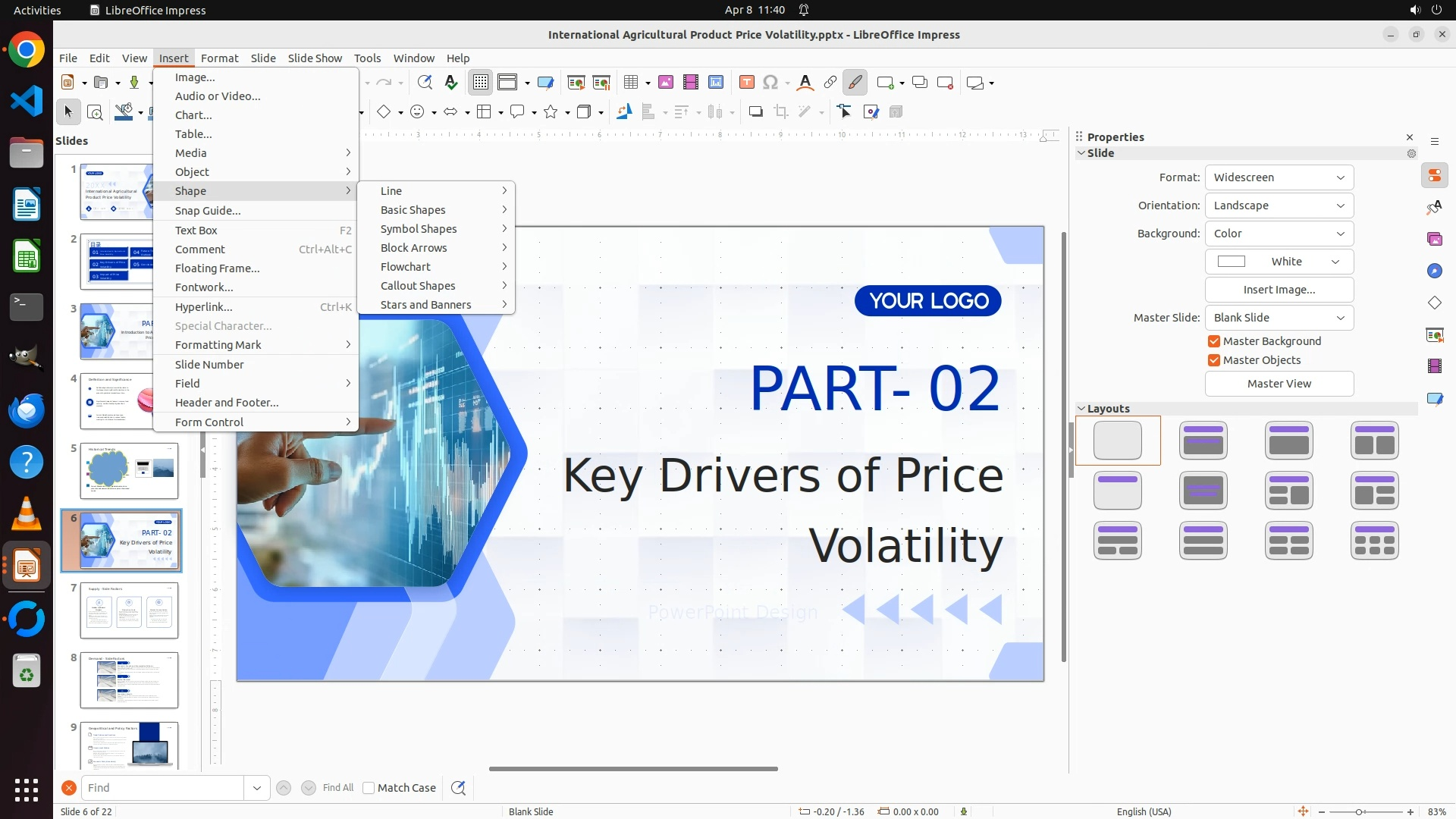
Task: Toggle the Display Grid toolbar icon
Action: tap(481, 83)
